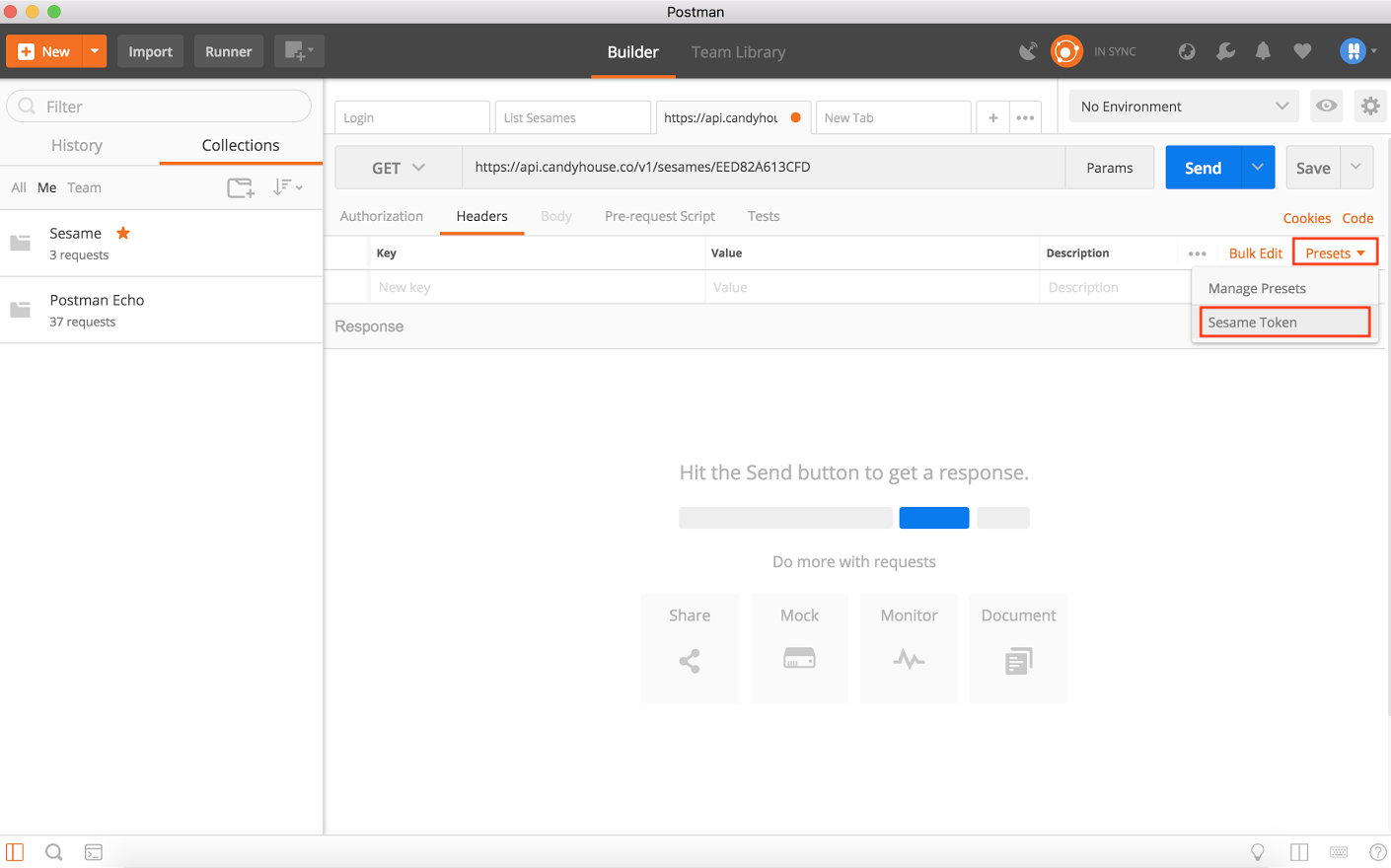Click the interceptor satellite icon

[1028, 51]
